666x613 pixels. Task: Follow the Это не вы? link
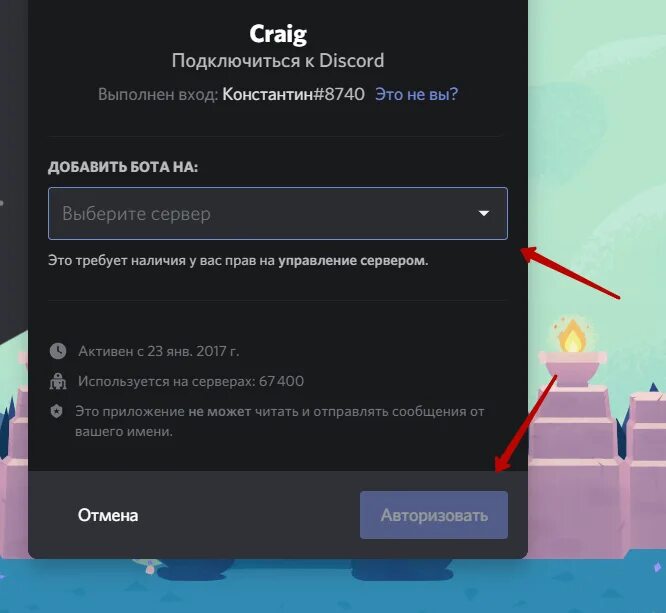coord(417,94)
